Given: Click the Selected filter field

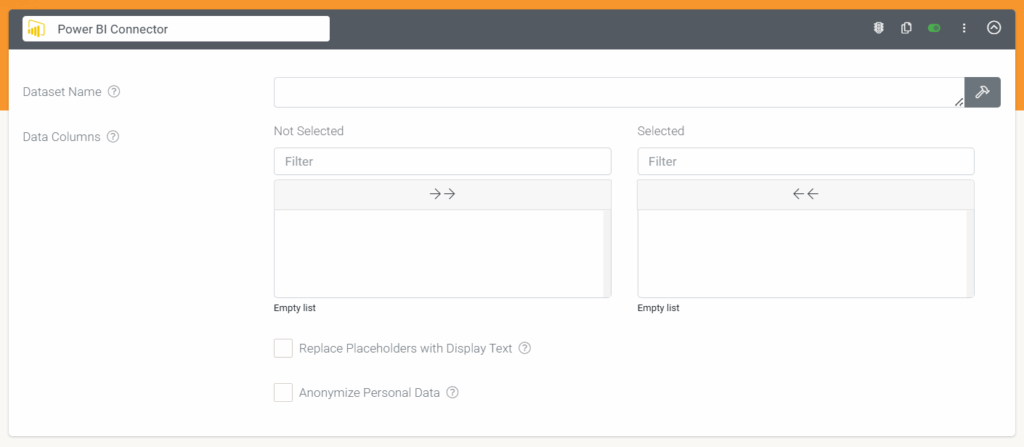Looking at the screenshot, I should pos(806,161).
